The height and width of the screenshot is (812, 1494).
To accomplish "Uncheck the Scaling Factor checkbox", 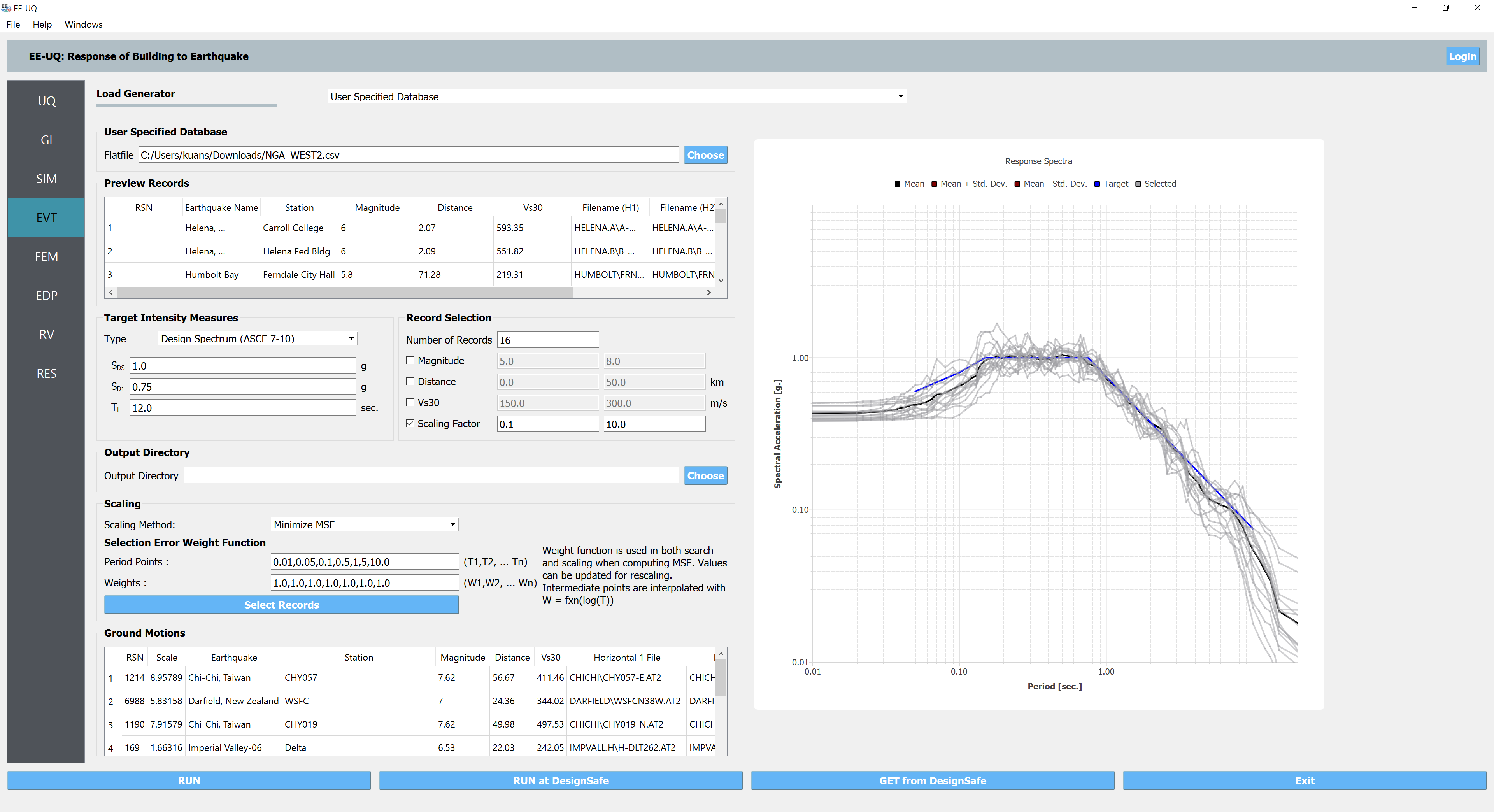I will pyautogui.click(x=410, y=423).
